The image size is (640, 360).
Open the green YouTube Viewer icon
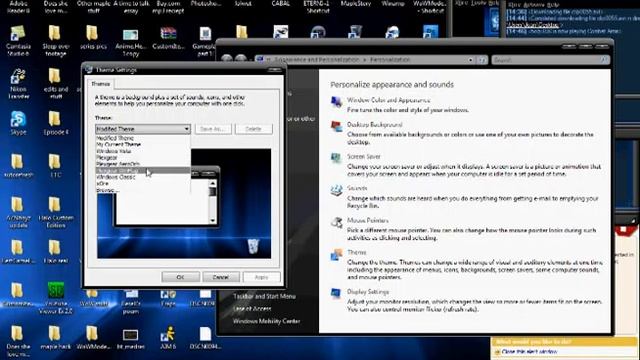point(56,290)
